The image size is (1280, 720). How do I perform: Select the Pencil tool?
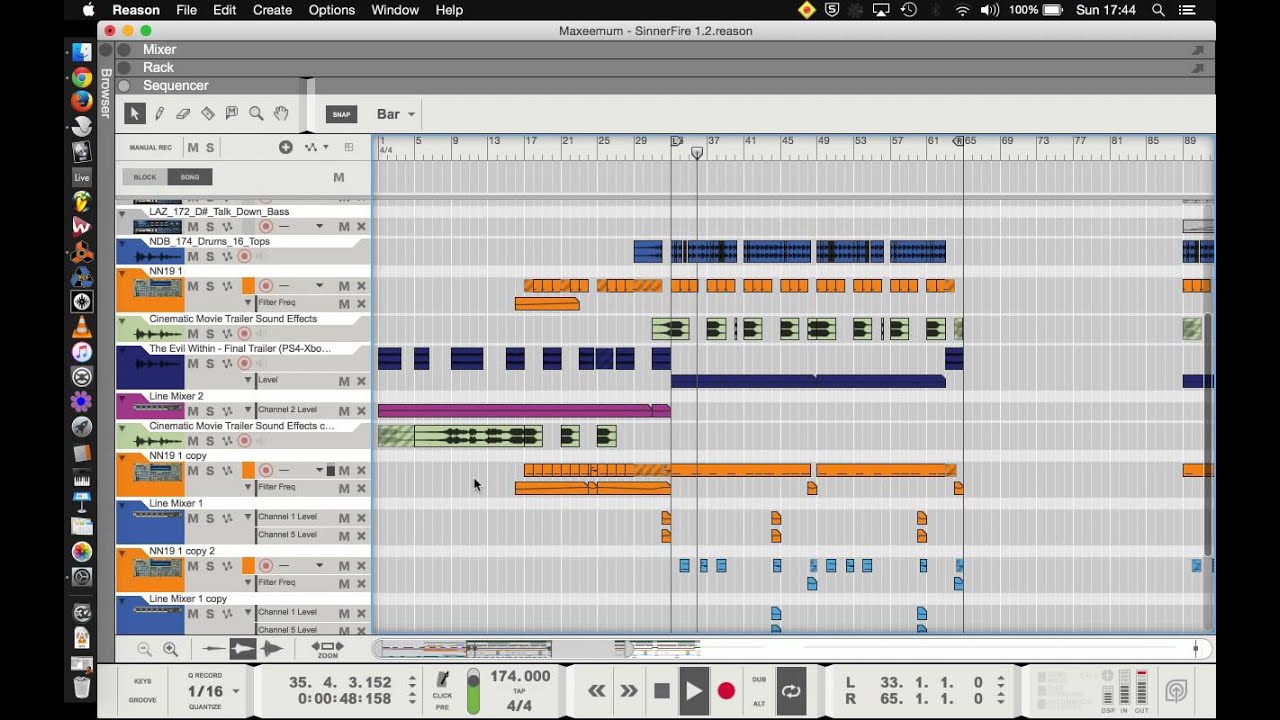(x=159, y=114)
